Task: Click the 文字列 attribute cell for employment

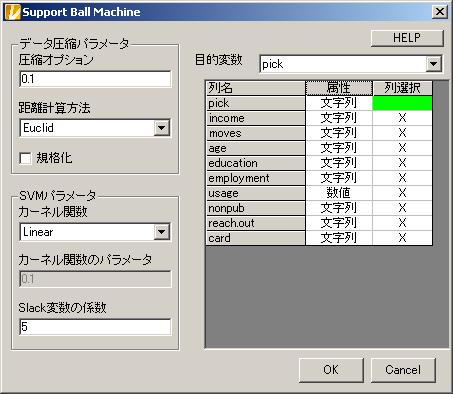Action: pos(339,178)
